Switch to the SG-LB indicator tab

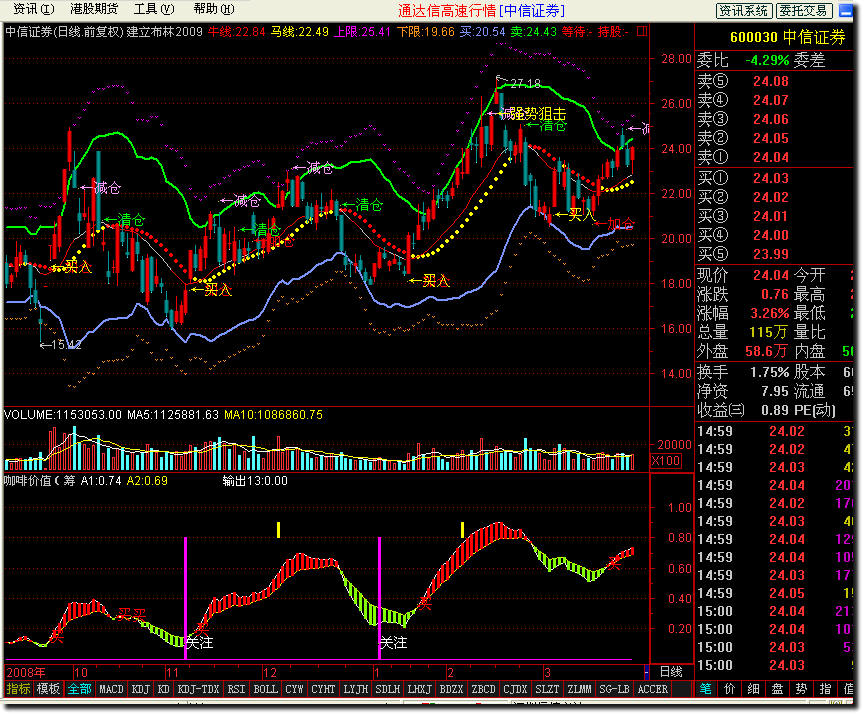pyautogui.click(x=614, y=689)
